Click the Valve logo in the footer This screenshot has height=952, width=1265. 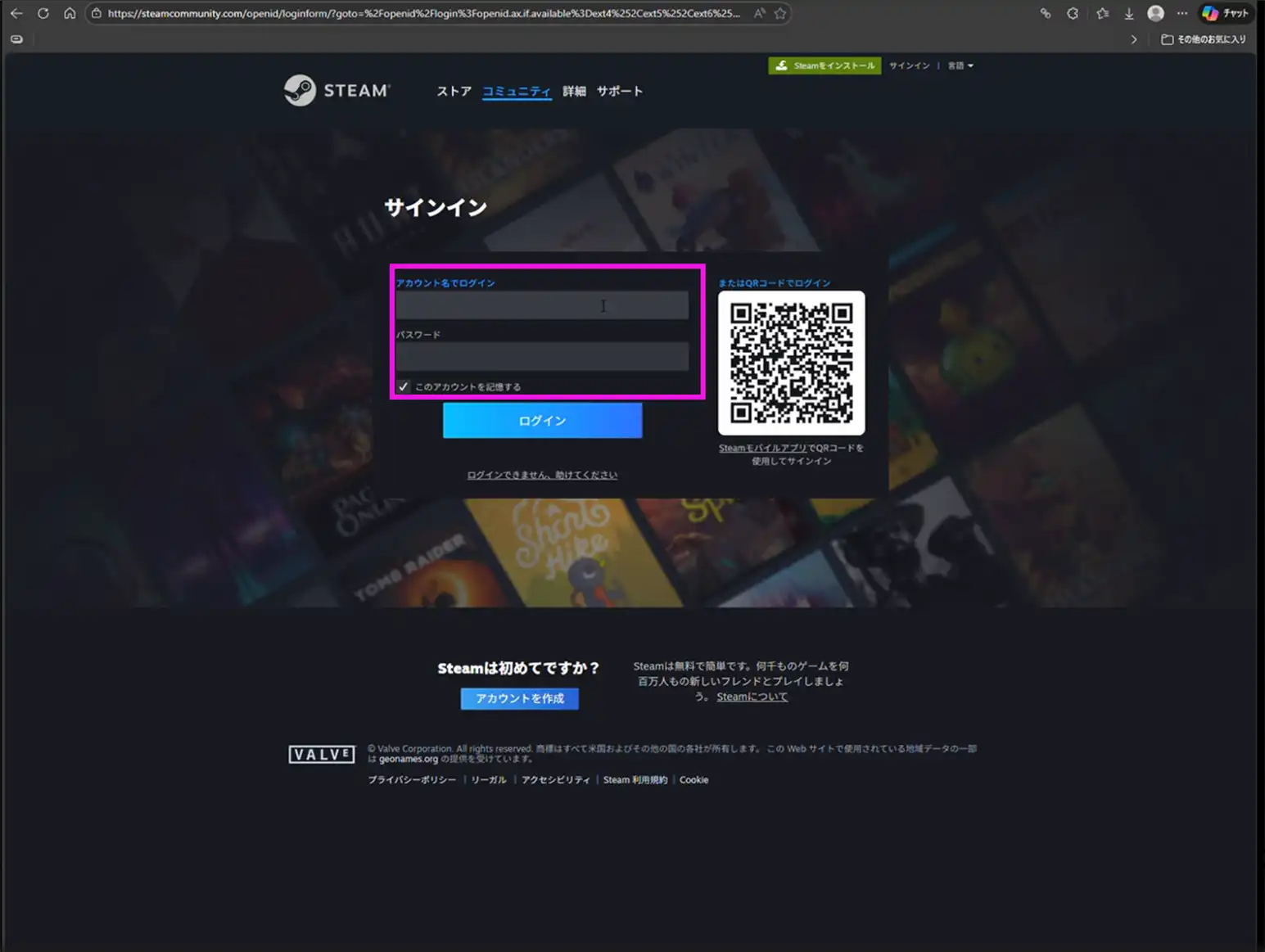pos(322,754)
